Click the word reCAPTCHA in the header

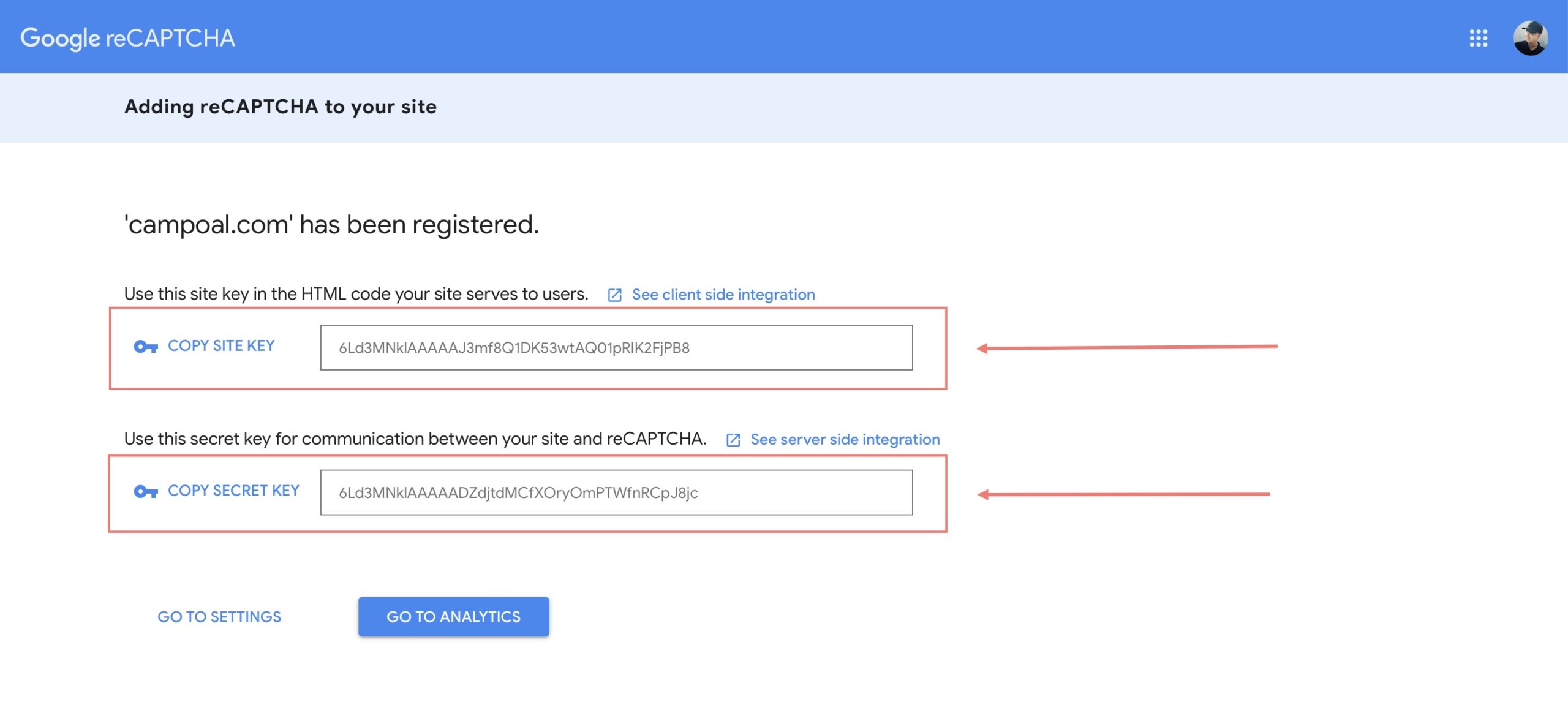tap(170, 38)
